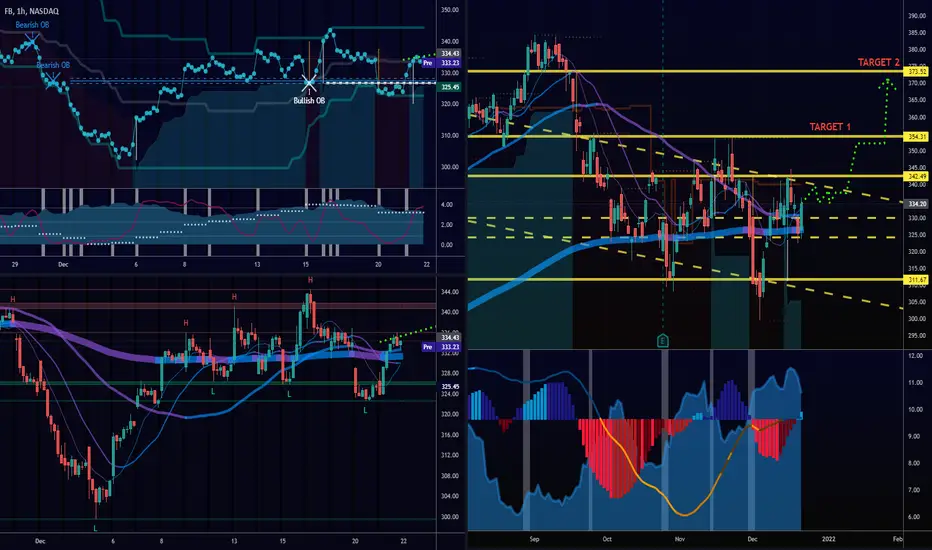Image resolution: width=932 pixels, height=550 pixels.
Task: Click the 354.31 yellow price tag
Action: coord(916,137)
